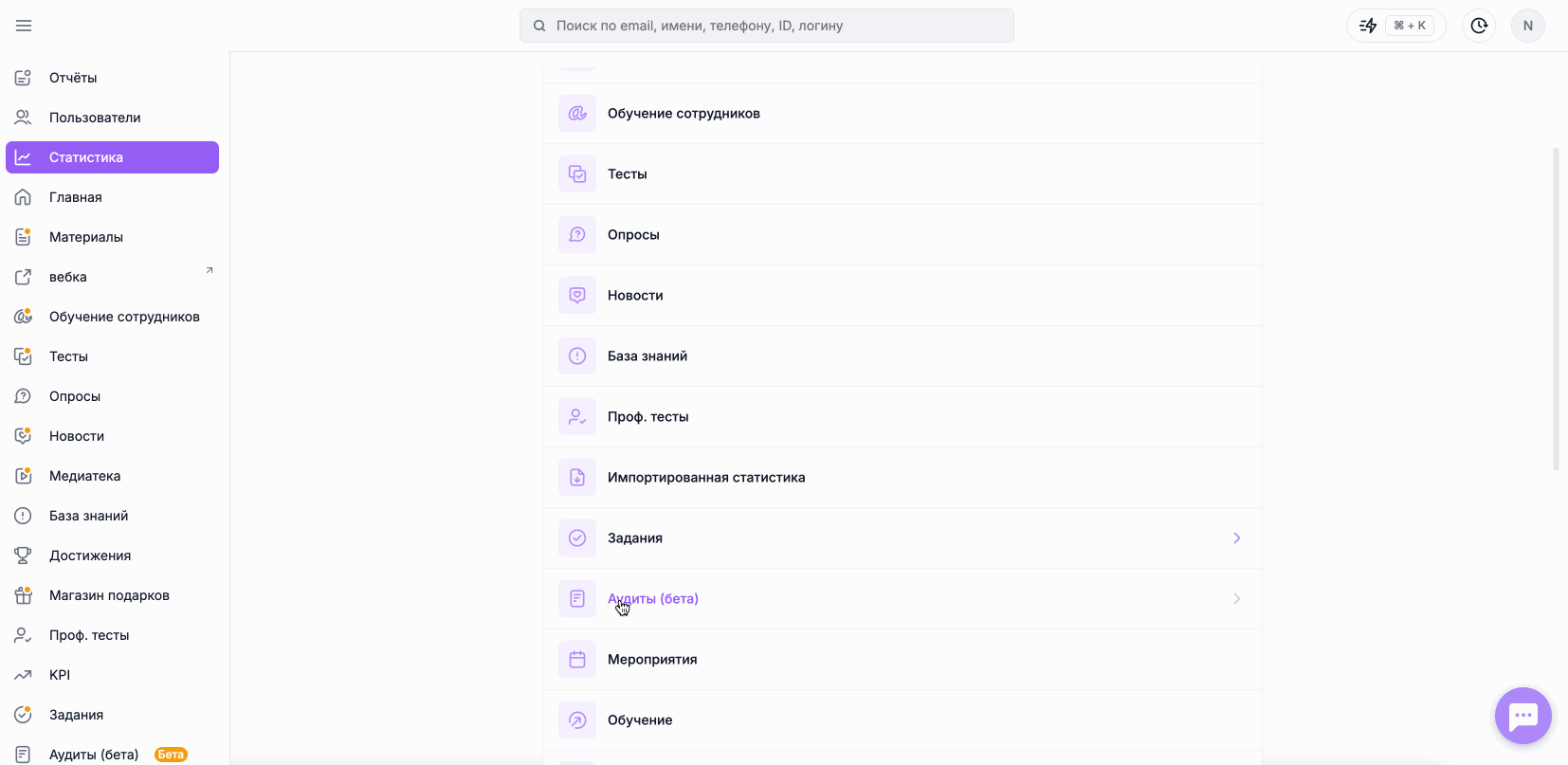The width and height of the screenshot is (1568, 765).
Task: Click the Тесты sidebar icon
Action: click(24, 356)
